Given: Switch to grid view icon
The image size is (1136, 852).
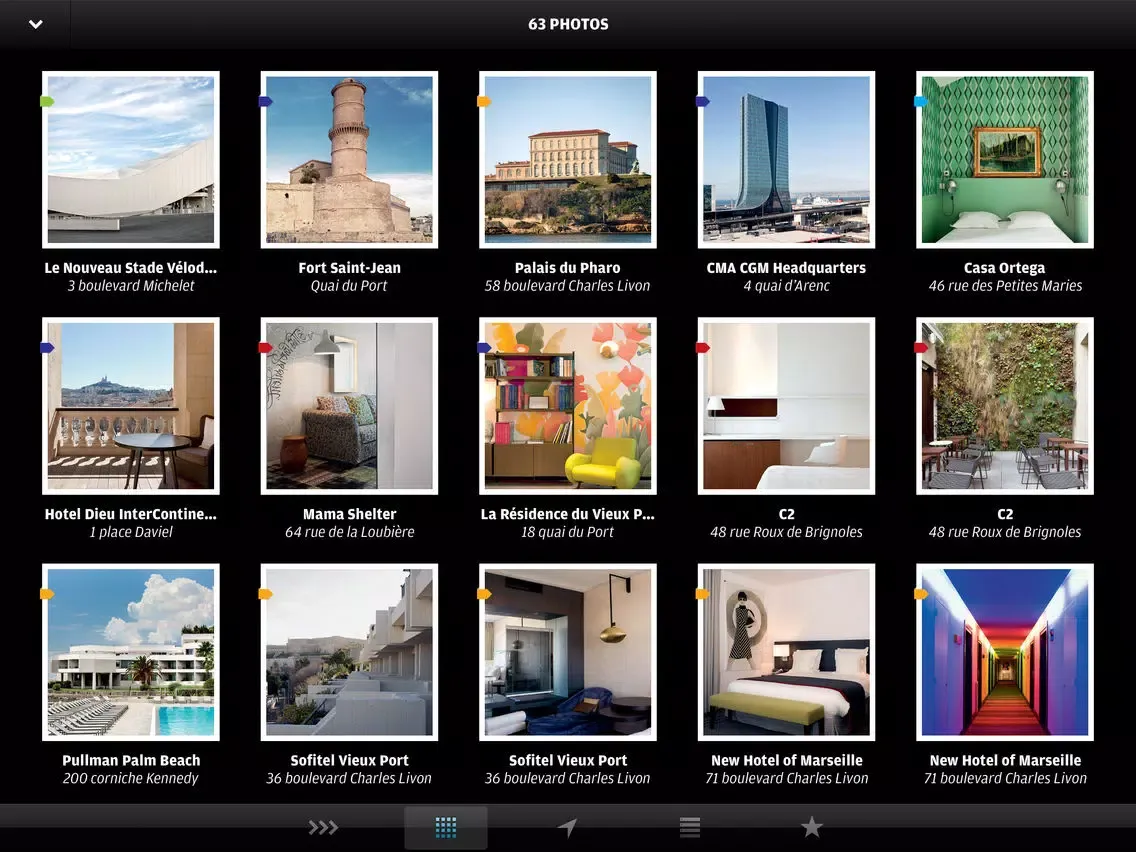Looking at the screenshot, I should click(x=446, y=827).
